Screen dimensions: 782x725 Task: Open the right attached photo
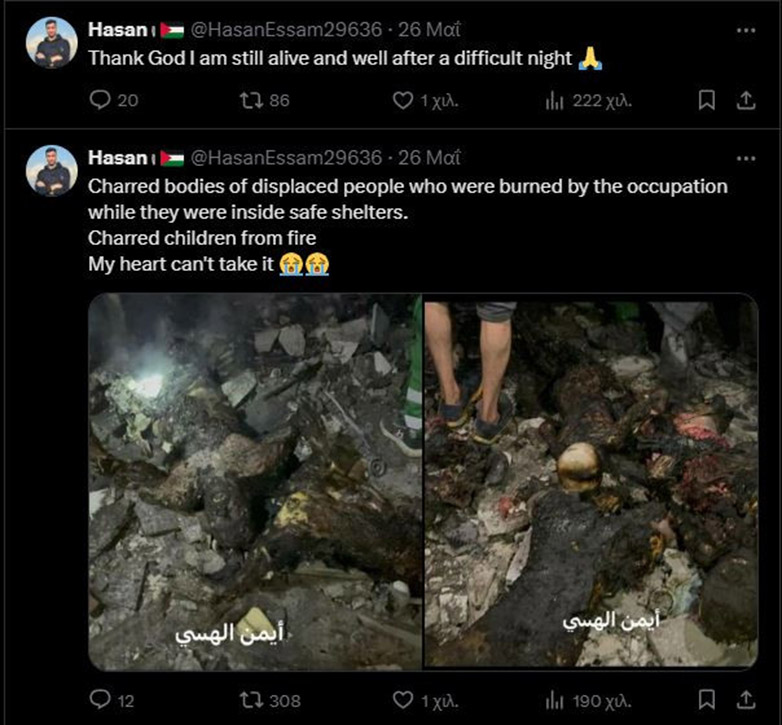coord(590,481)
